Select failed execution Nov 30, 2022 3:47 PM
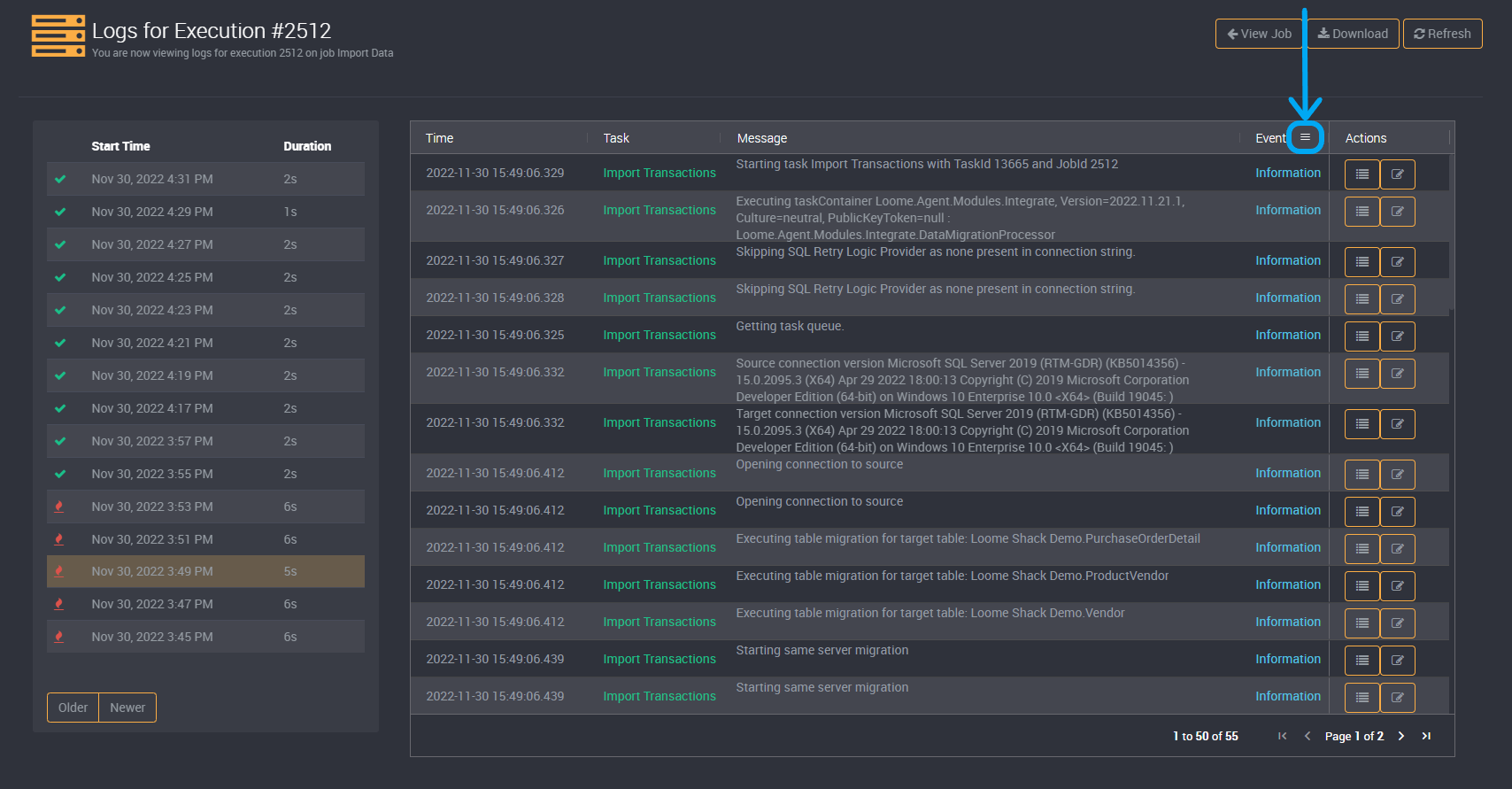Image resolution: width=1512 pixels, height=789 pixels. click(205, 604)
